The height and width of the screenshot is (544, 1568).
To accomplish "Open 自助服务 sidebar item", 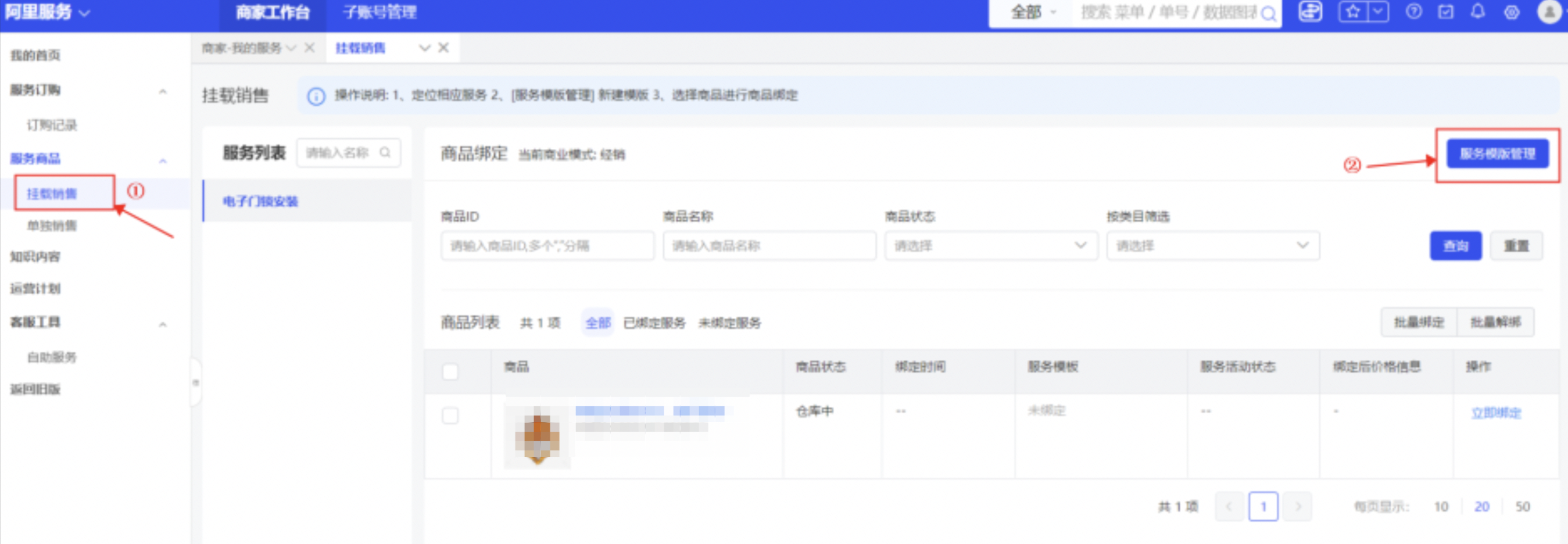I will pyautogui.click(x=52, y=357).
